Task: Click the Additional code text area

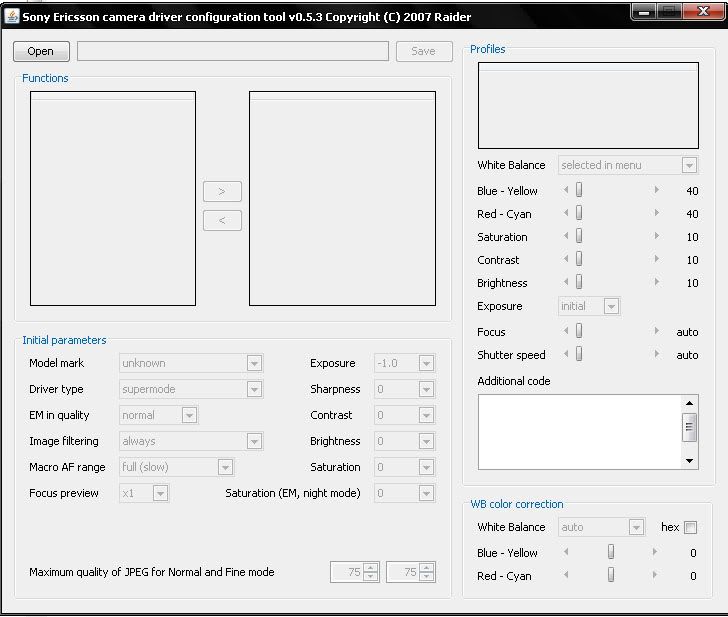Action: click(580, 432)
